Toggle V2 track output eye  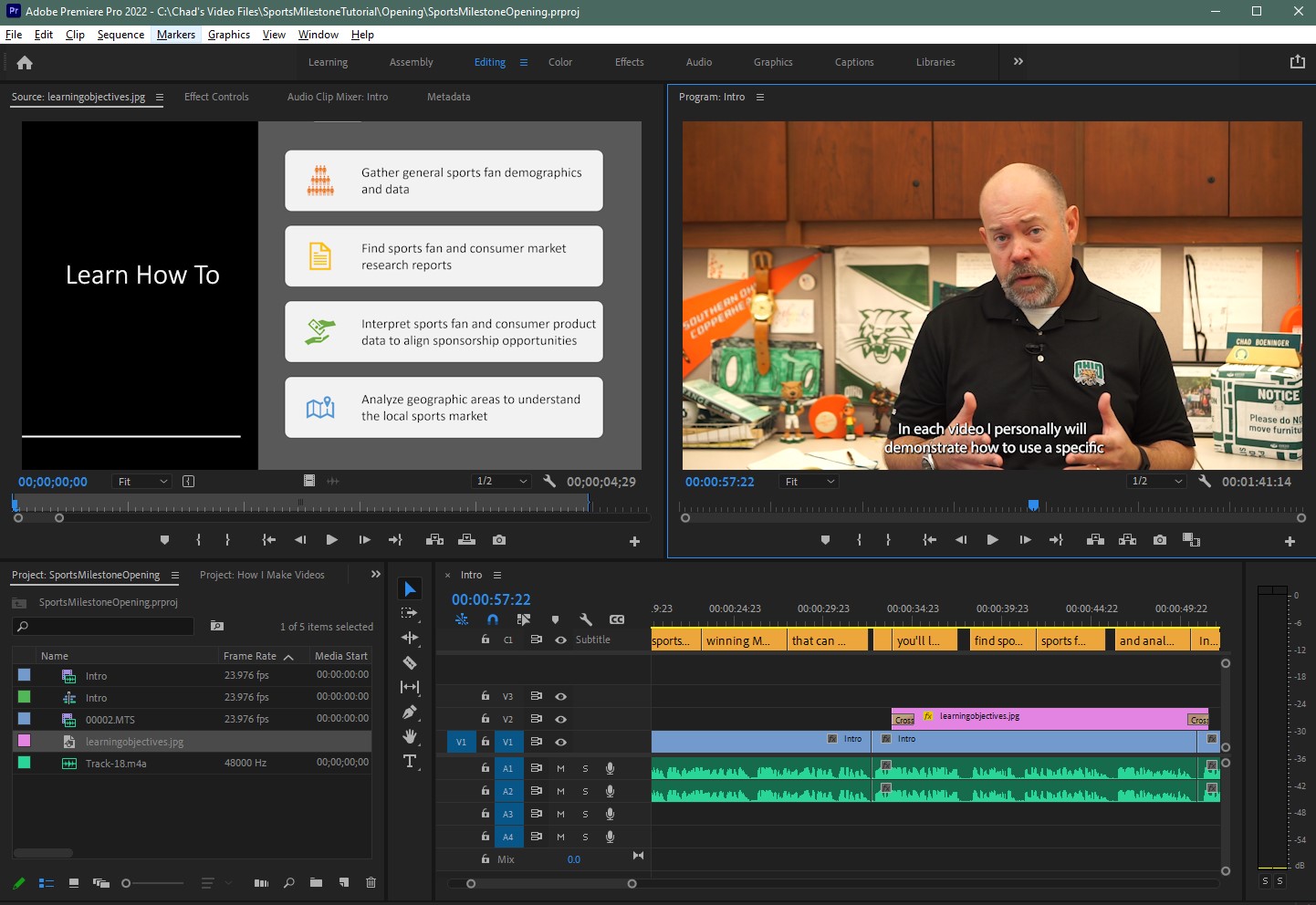(560, 719)
